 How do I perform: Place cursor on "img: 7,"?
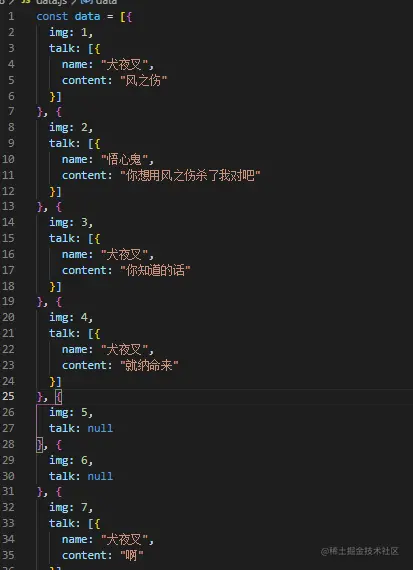[x=71, y=507]
